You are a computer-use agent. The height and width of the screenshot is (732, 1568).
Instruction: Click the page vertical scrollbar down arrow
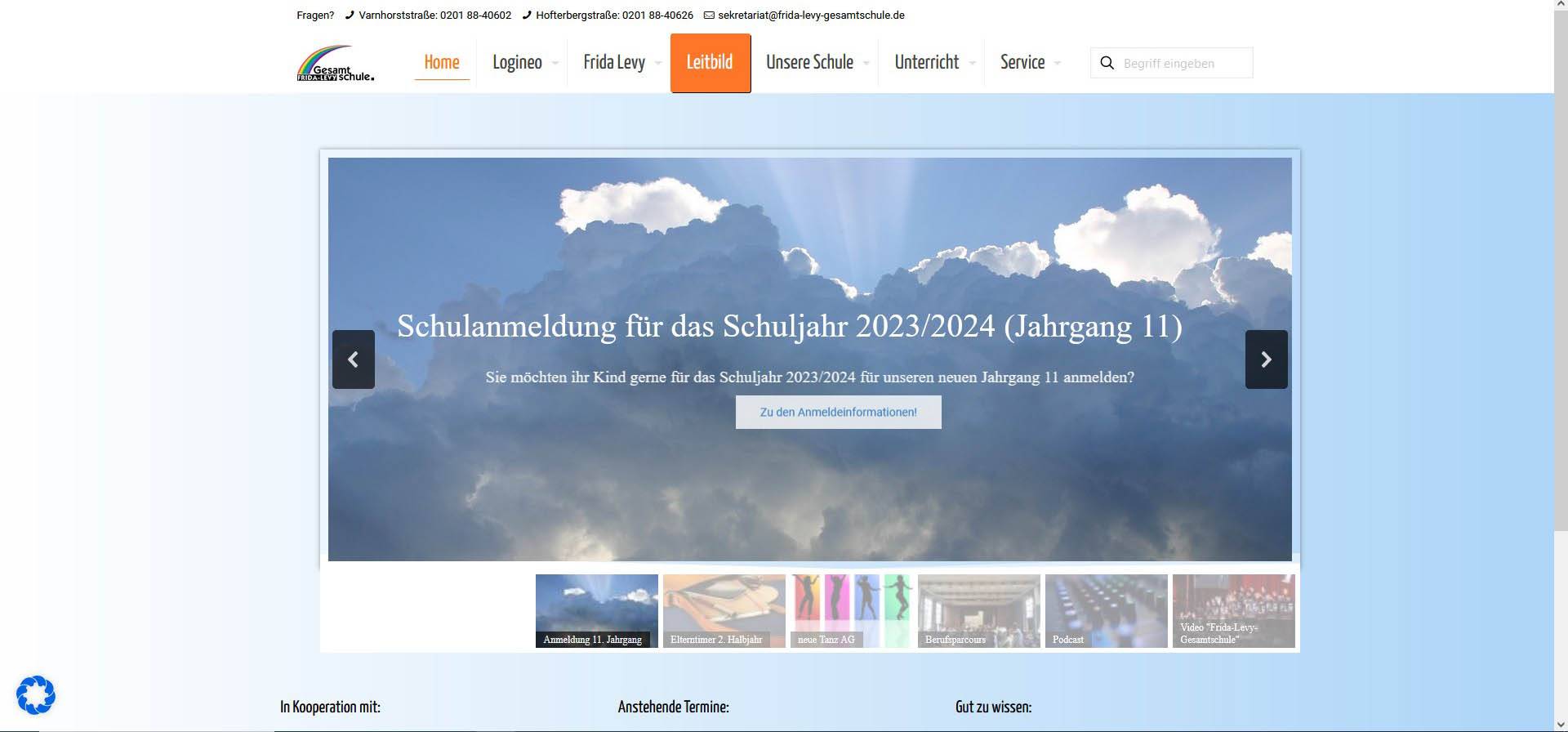pos(1561,725)
